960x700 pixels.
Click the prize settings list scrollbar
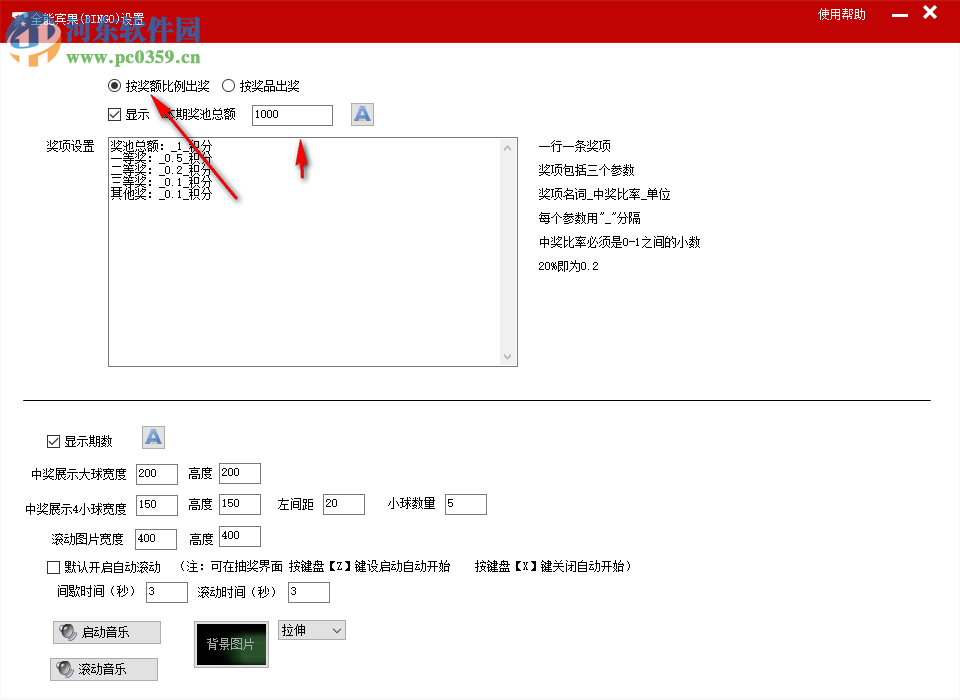pos(510,250)
